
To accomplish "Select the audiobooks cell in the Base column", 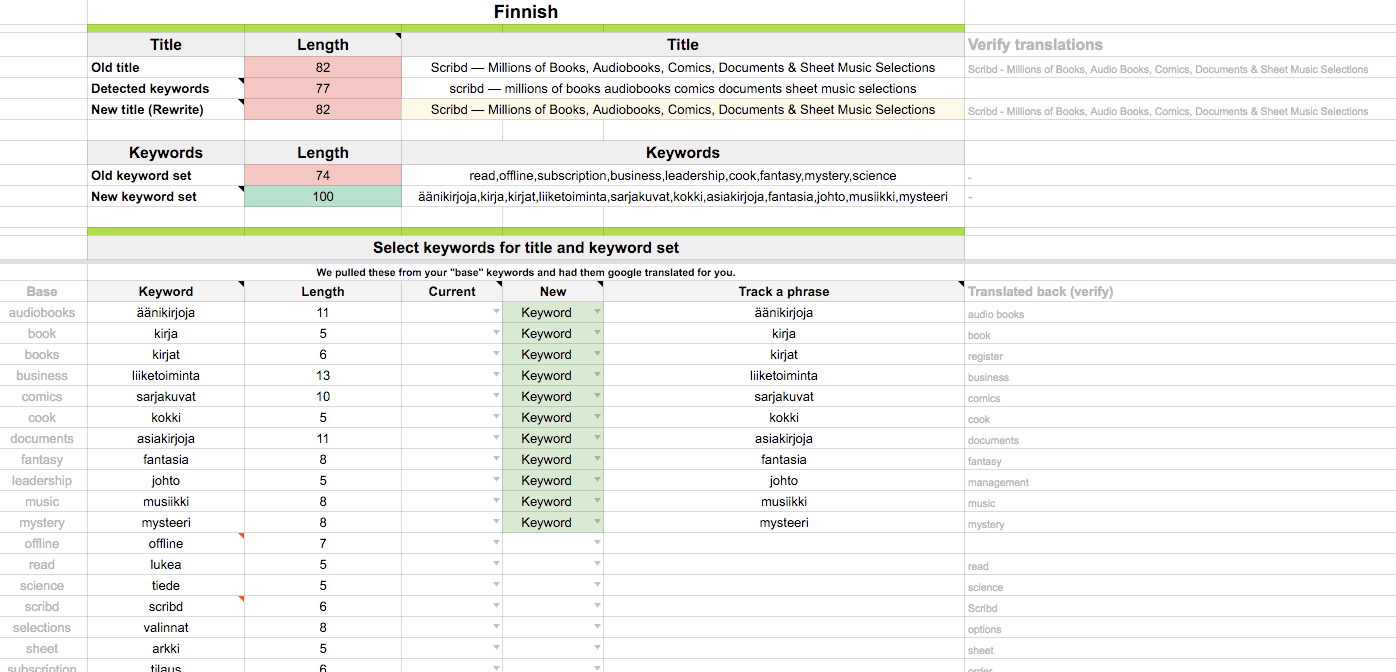I will point(42,312).
